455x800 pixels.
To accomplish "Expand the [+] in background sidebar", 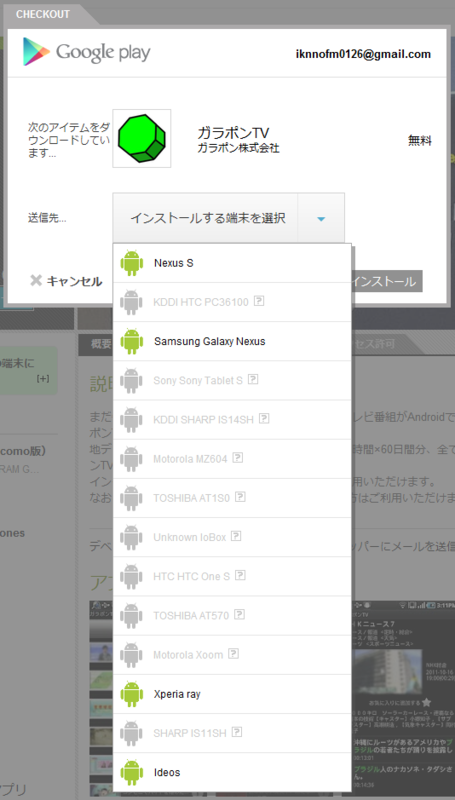I will (x=43, y=379).
